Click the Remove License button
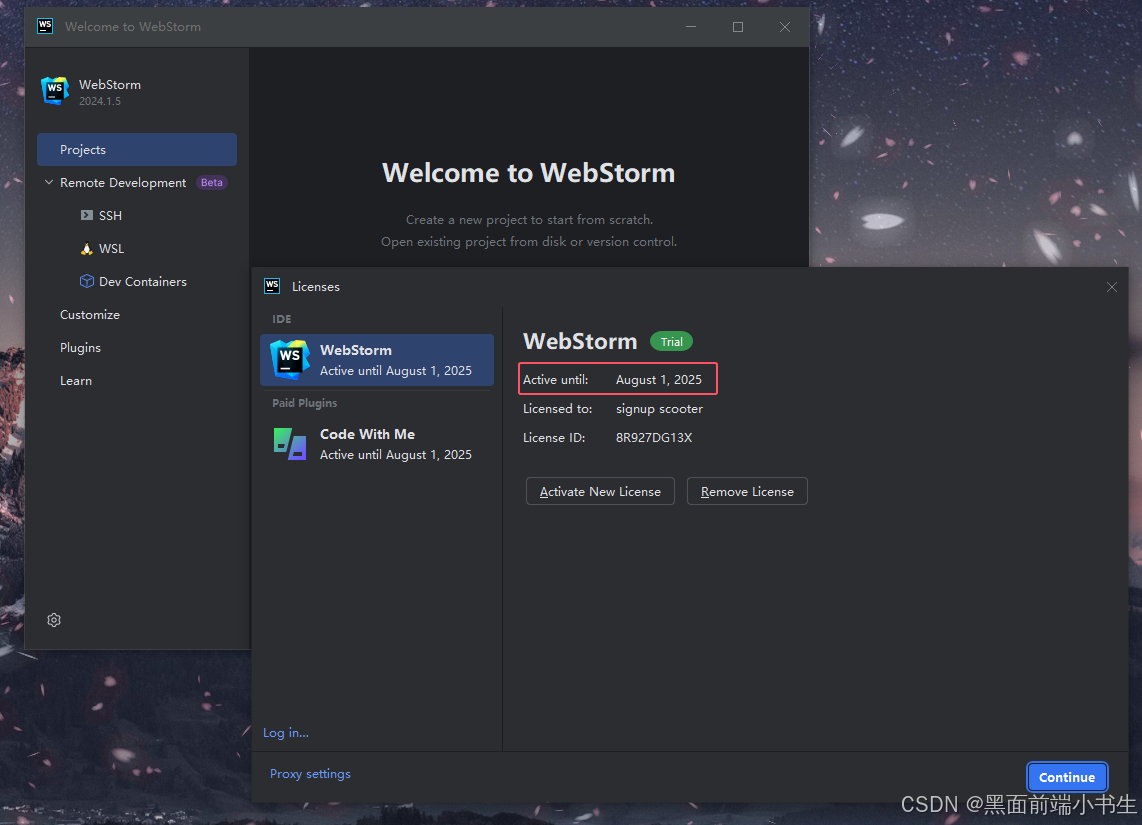The width and height of the screenshot is (1142, 825). click(x=747, y=492)
